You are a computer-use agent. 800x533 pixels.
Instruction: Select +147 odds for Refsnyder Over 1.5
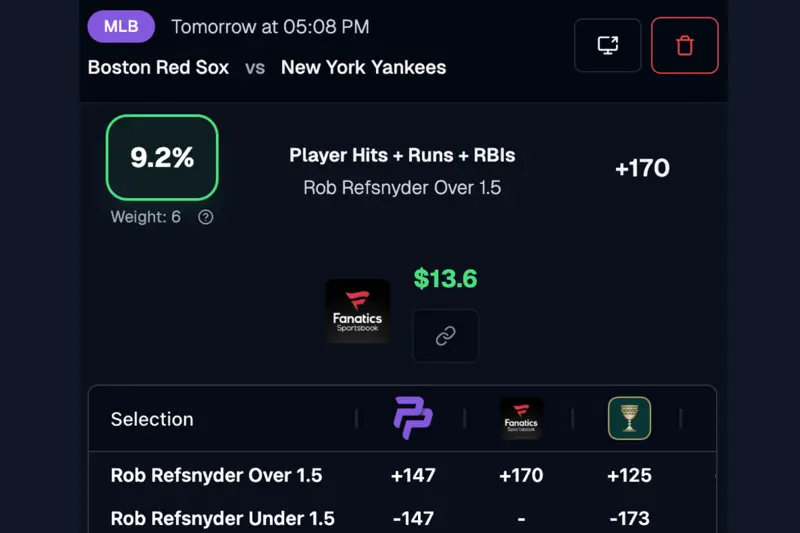coord(413,476)
